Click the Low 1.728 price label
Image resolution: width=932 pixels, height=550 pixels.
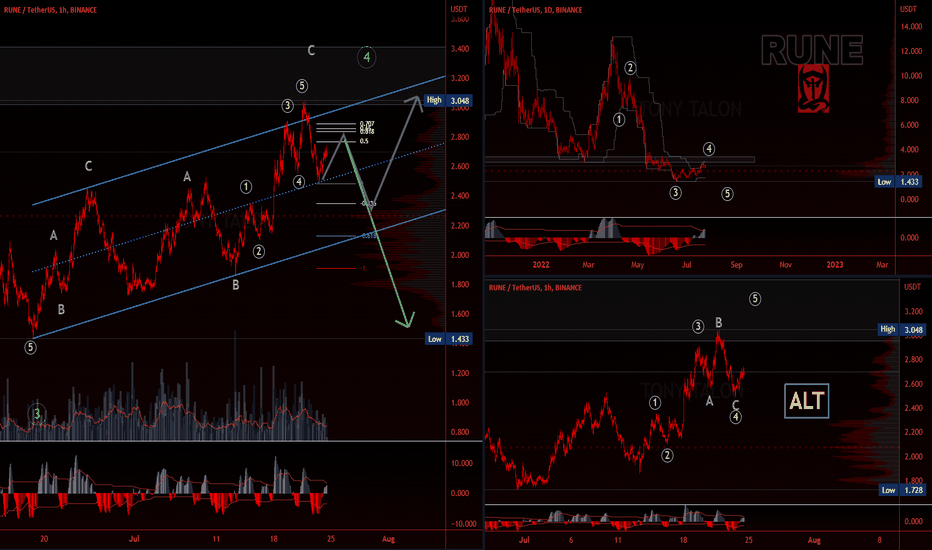pos(902,490)
